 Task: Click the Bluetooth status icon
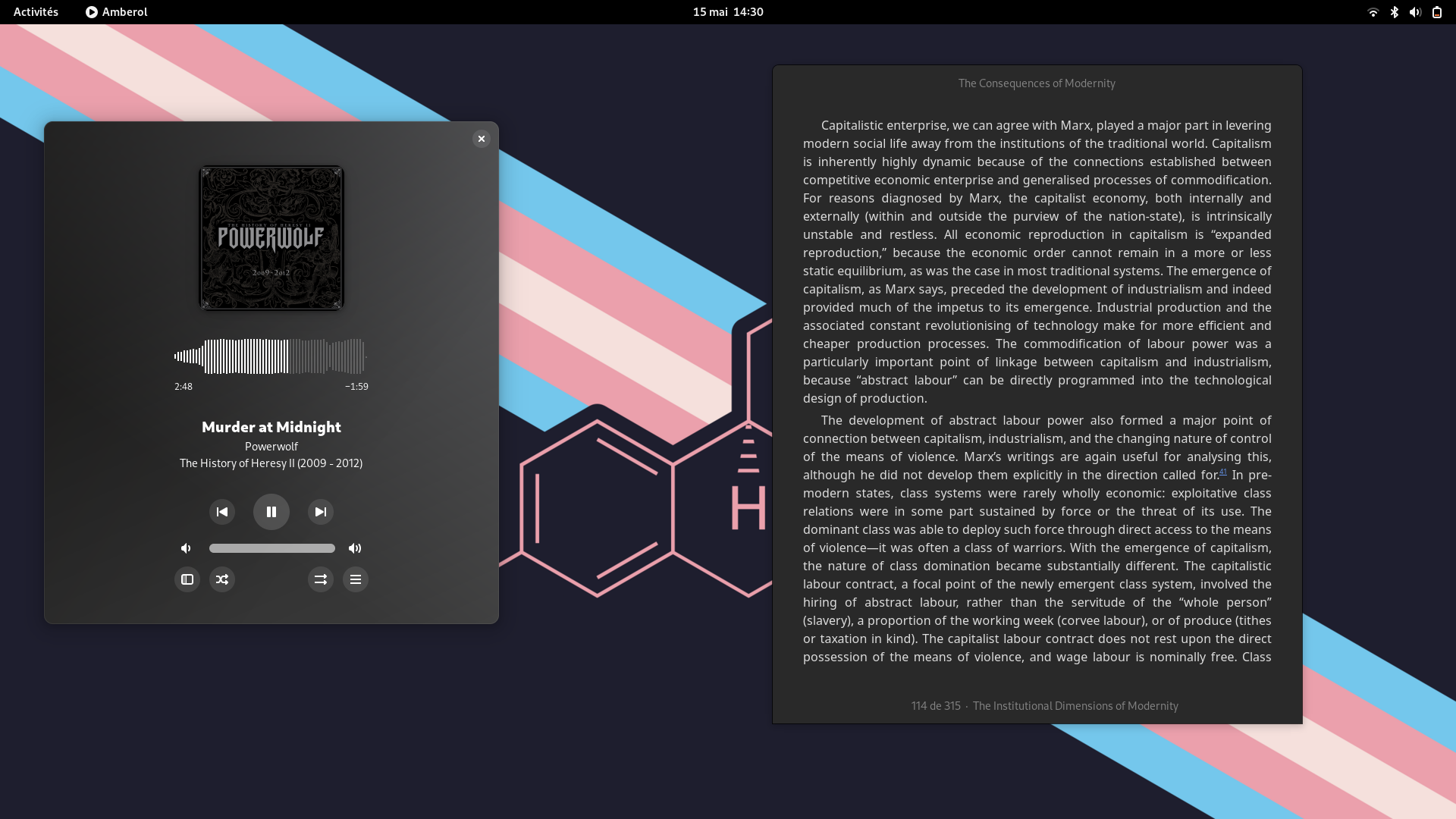pos(1394,12)
